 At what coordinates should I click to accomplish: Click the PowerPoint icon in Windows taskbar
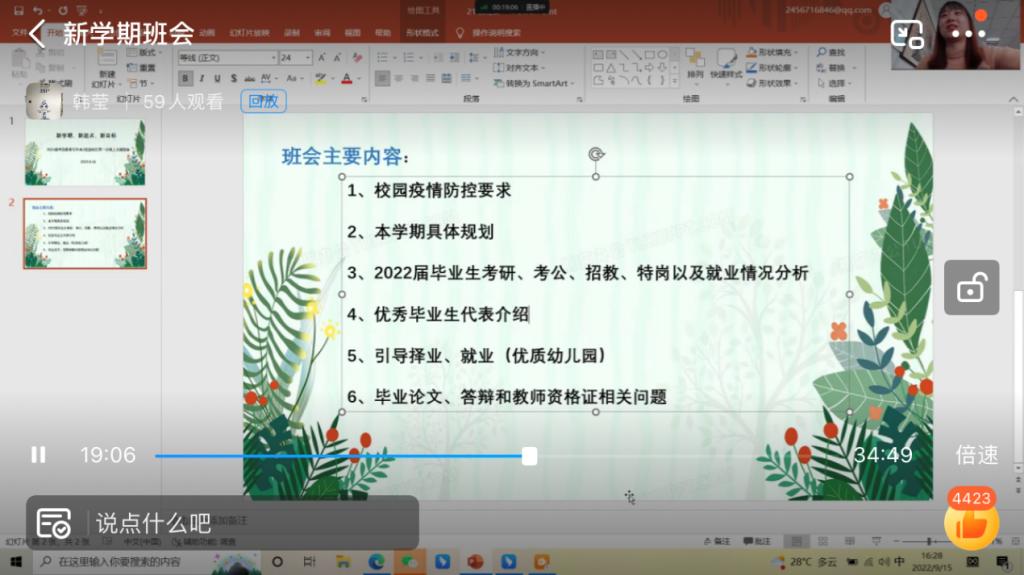coord(474,562)
